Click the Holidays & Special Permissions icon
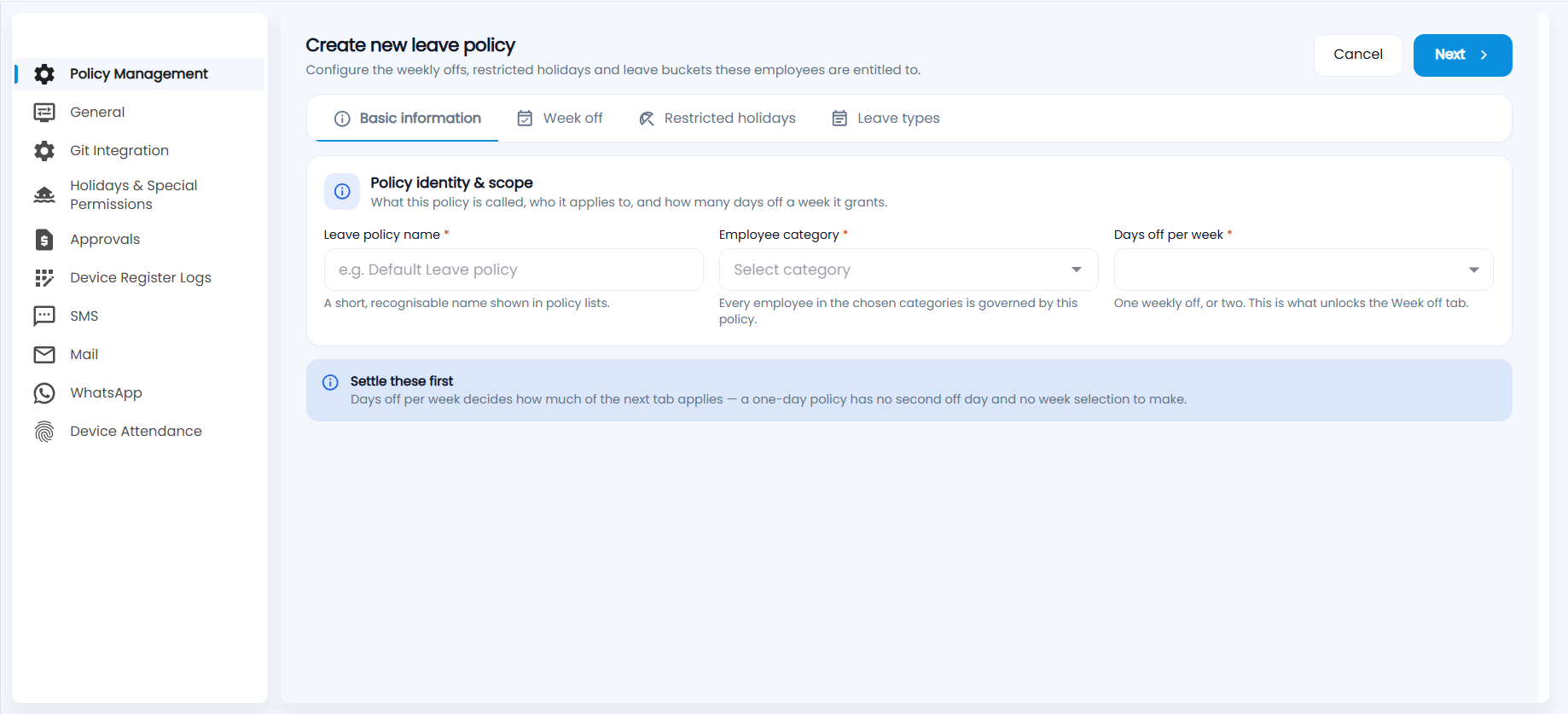The height and width of the screenshot is (714, 1568). tap(44, 195)
